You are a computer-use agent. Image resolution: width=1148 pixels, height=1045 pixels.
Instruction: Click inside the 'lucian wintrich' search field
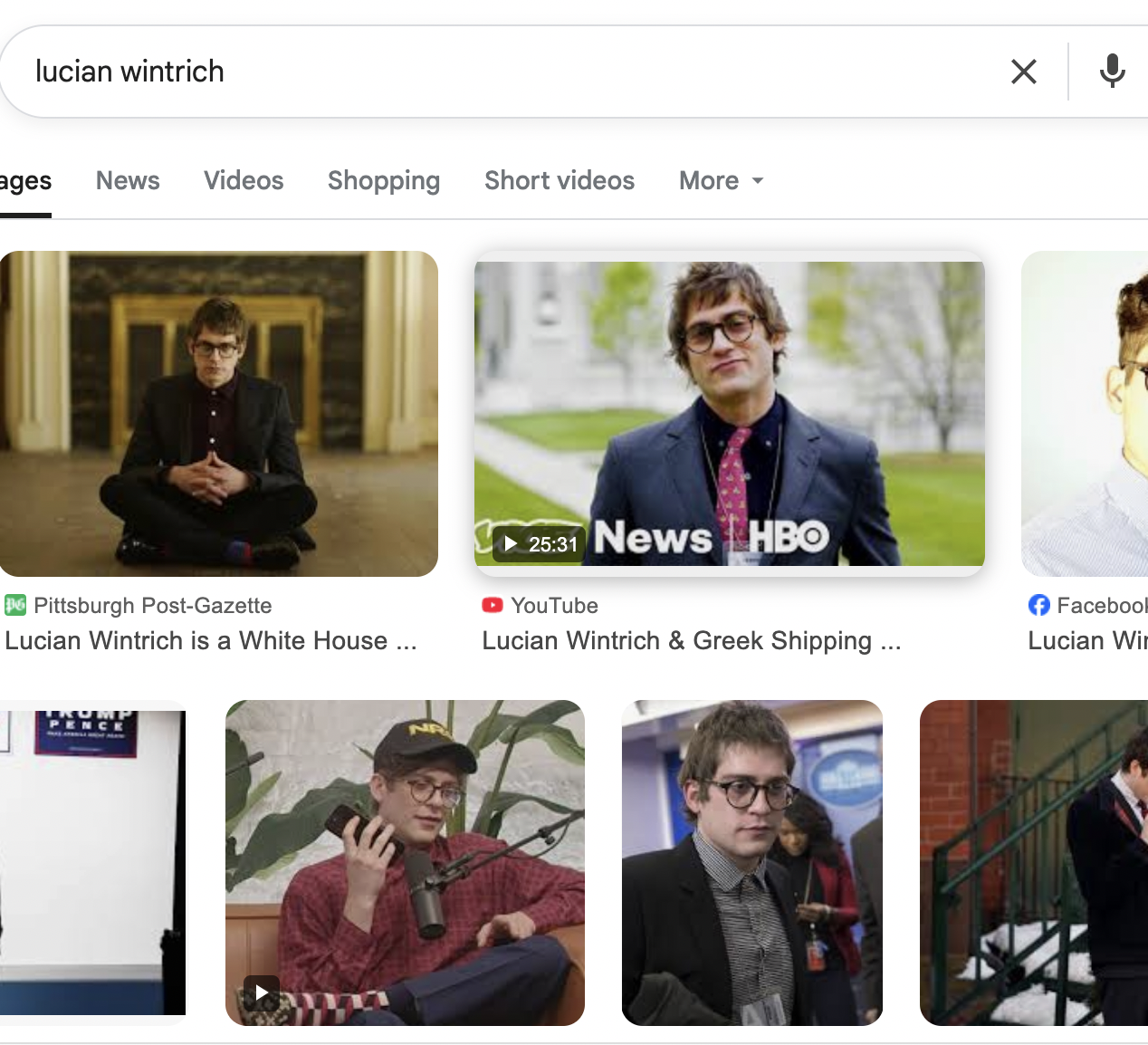click(507, 72)
